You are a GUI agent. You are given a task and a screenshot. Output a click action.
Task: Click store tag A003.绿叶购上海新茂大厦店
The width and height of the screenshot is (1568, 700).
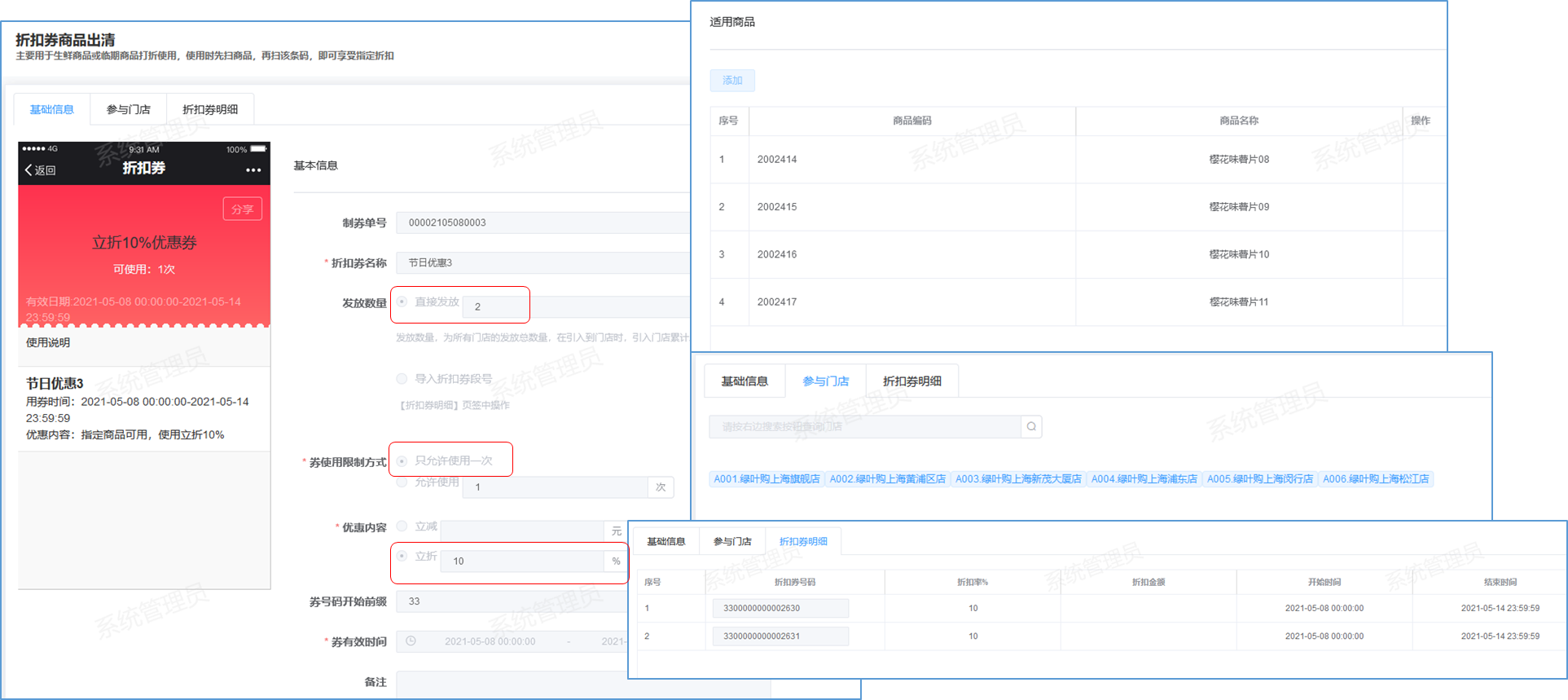1018,479
